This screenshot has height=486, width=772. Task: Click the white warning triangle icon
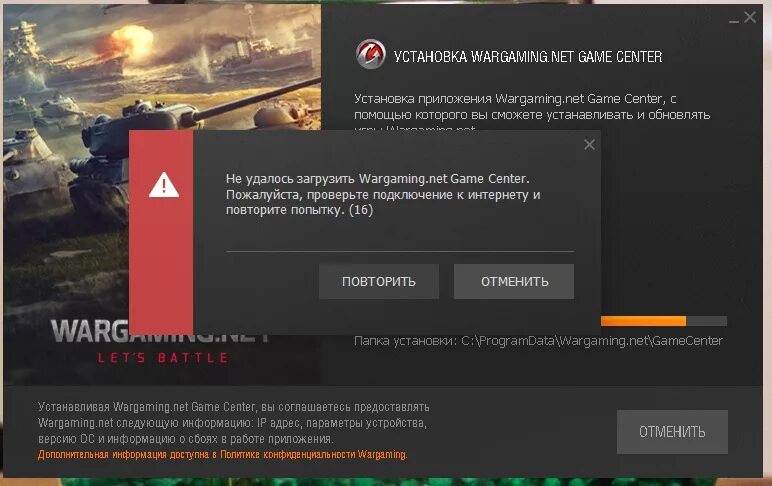[x=164, y=185]
